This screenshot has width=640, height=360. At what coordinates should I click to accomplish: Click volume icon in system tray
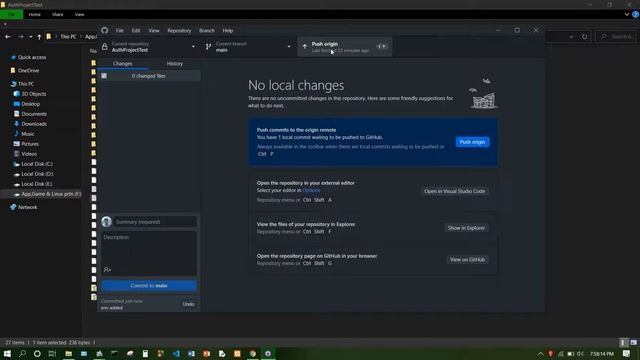coord(580,353)
